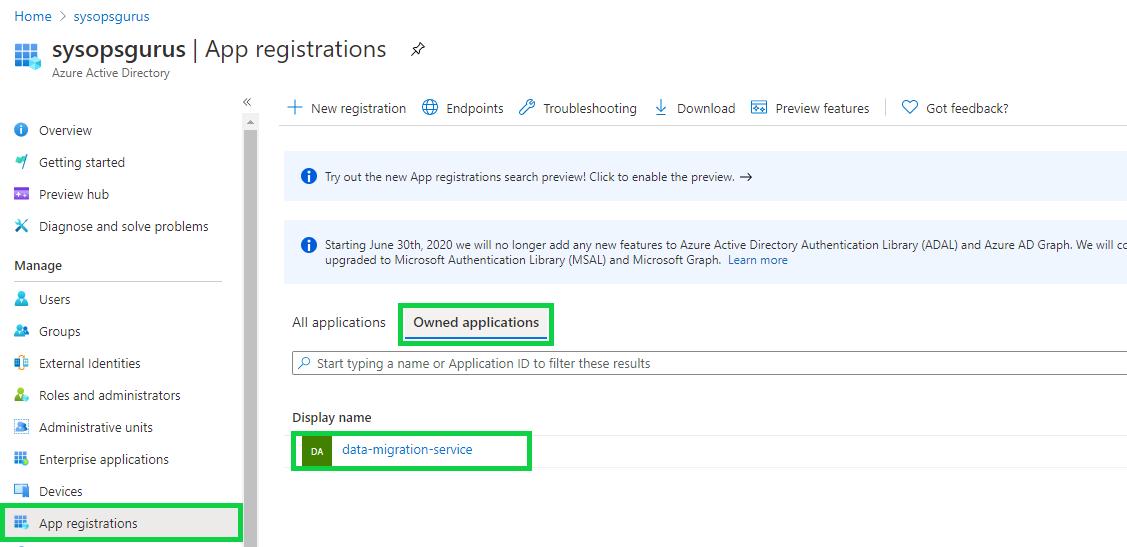Click the Preview hub icon

(x=22, y=194)
